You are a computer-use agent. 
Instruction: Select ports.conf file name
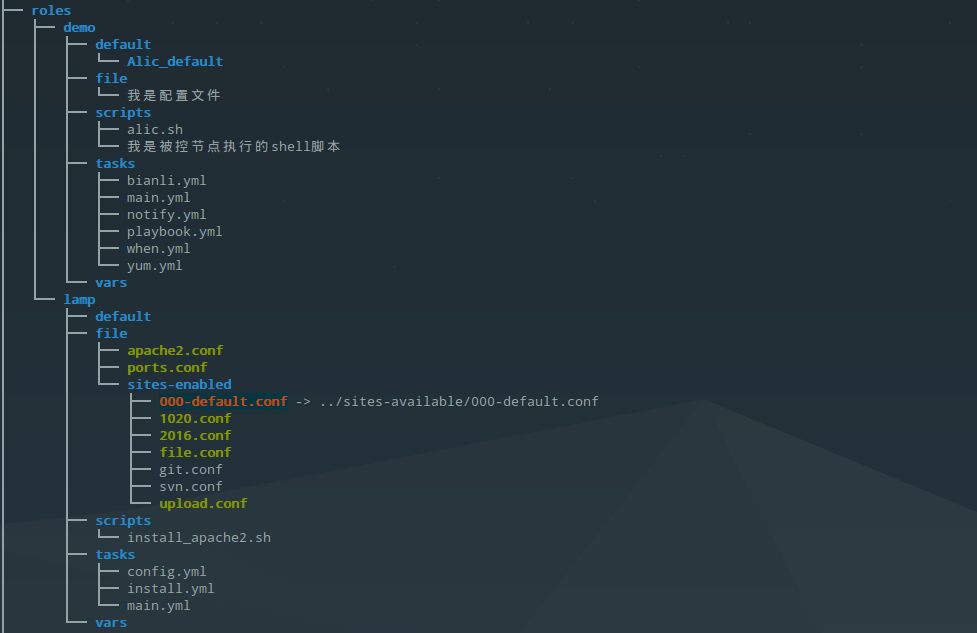coord(167,368)
